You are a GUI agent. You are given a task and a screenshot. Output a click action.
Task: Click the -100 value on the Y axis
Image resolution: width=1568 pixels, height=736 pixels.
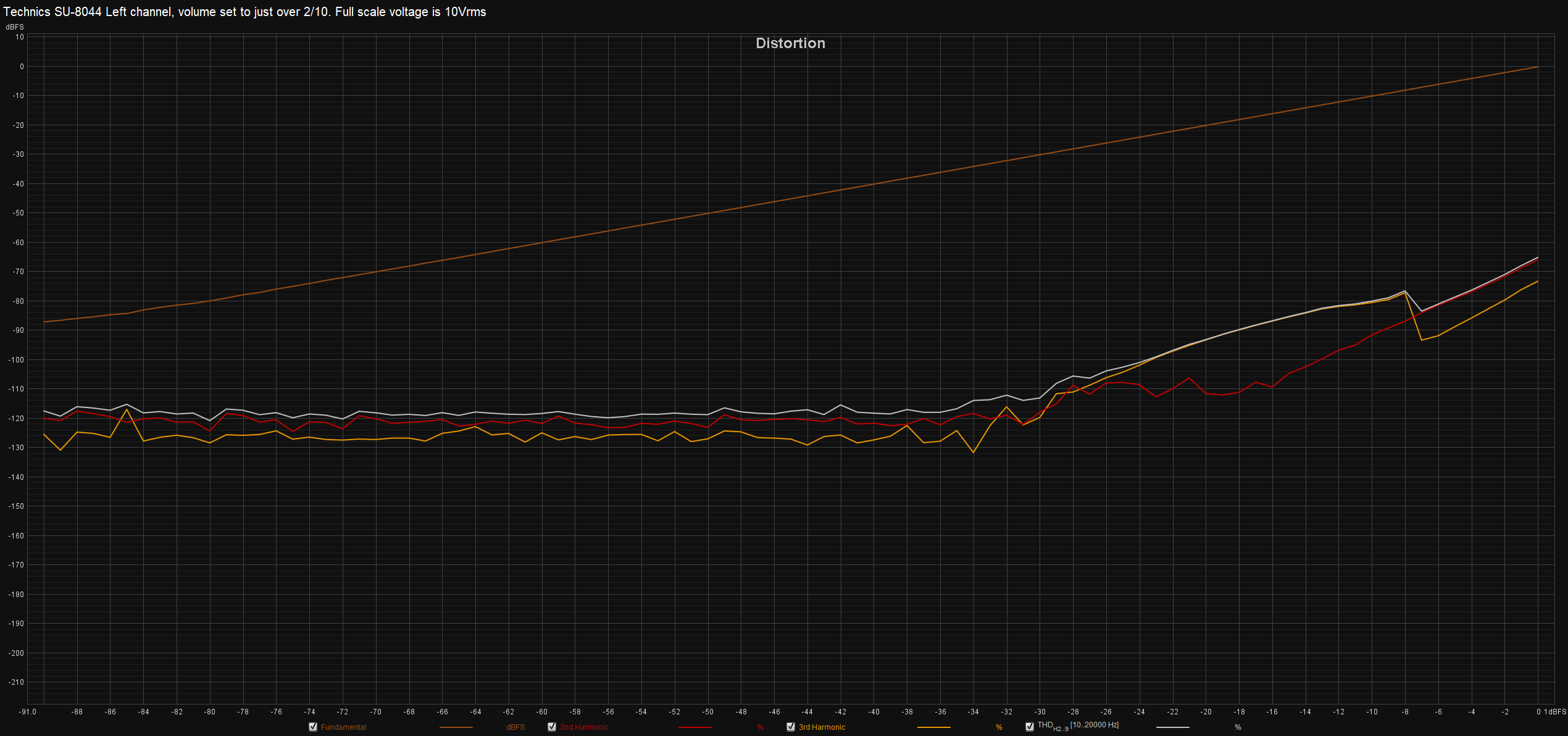point(16,360)
